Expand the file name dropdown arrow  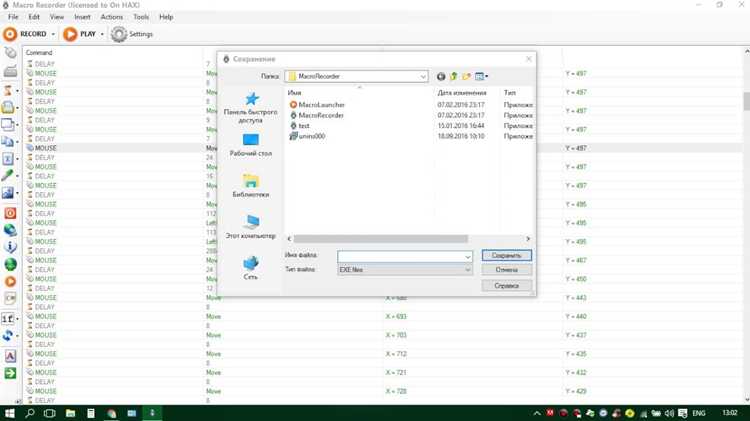coord(468,257)
